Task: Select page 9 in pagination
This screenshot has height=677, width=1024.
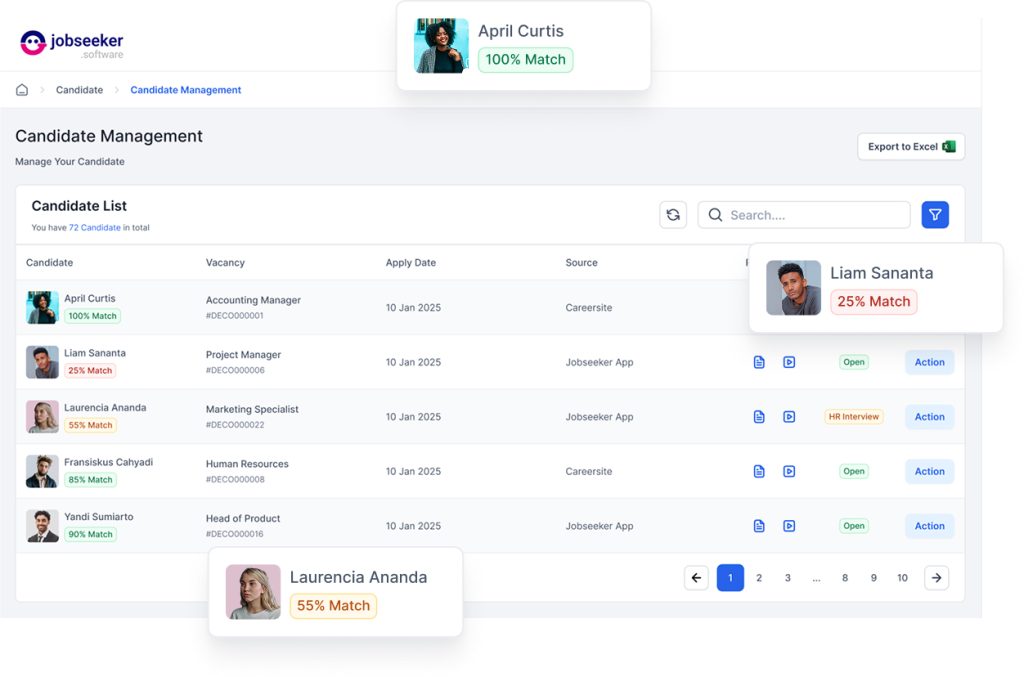Action: 874,578
